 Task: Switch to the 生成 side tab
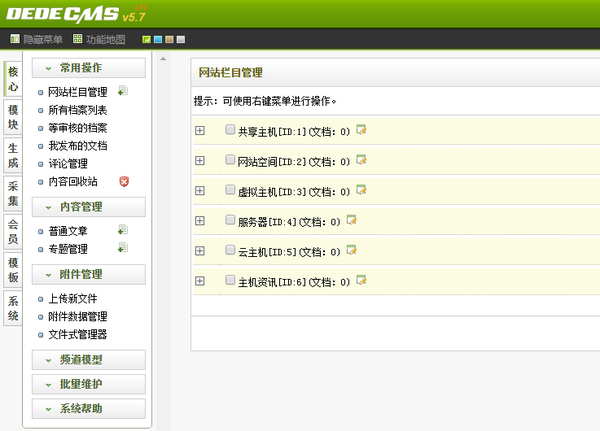[13, 155]
